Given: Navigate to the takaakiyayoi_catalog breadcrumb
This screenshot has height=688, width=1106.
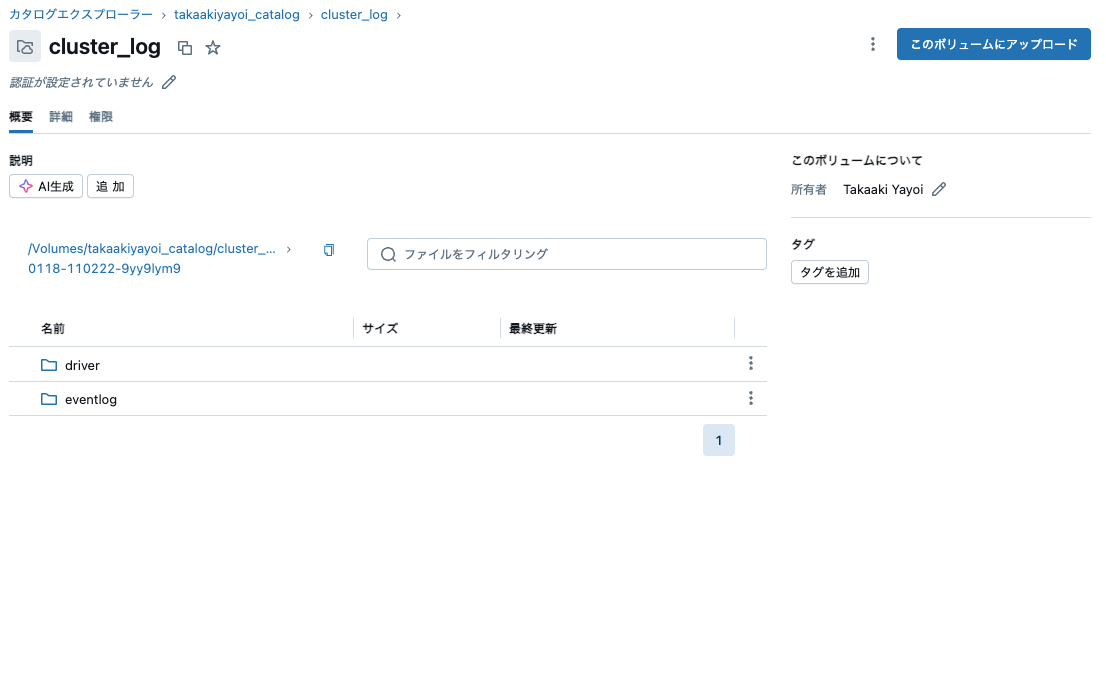Looking at the screenshot, I should (x=236, y=14).
